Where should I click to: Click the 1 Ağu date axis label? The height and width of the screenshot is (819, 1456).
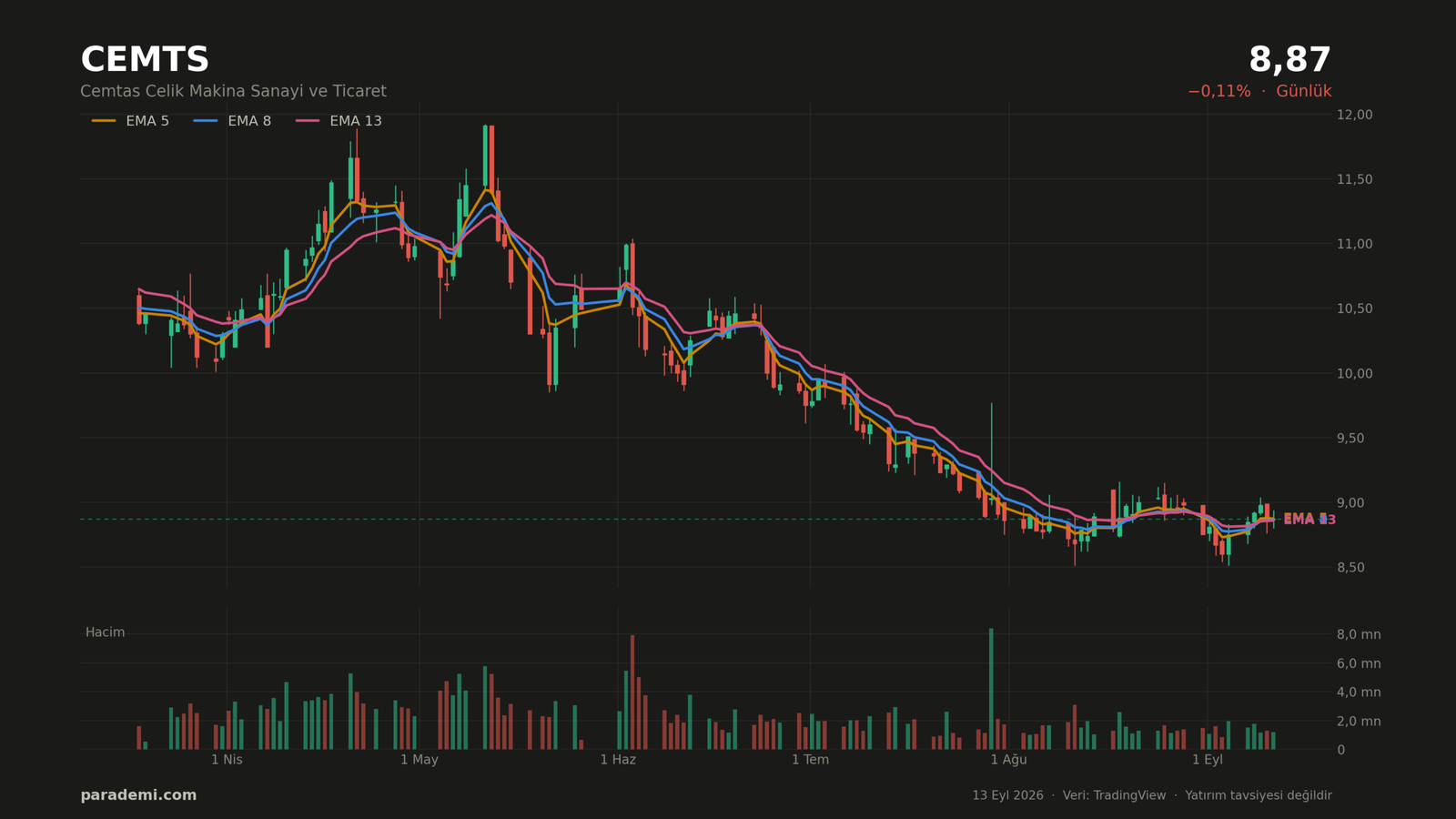pos(1008,760)
